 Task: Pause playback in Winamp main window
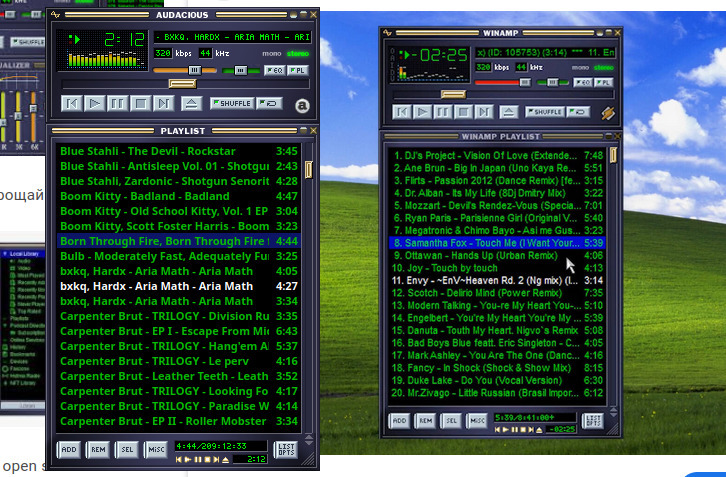(443, 112)
